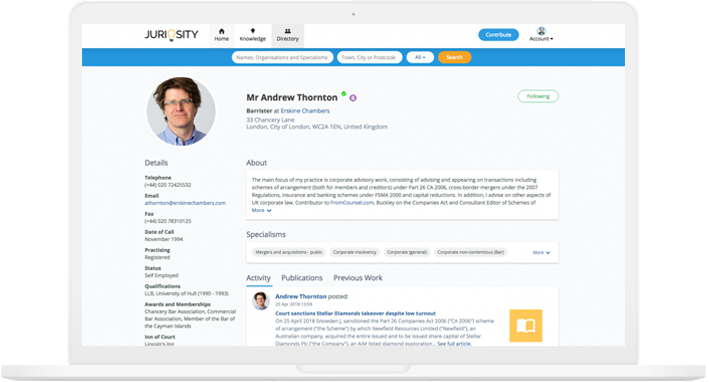The image size is (709, 382).
Task: Click the large profile photo
Action: 181,111
